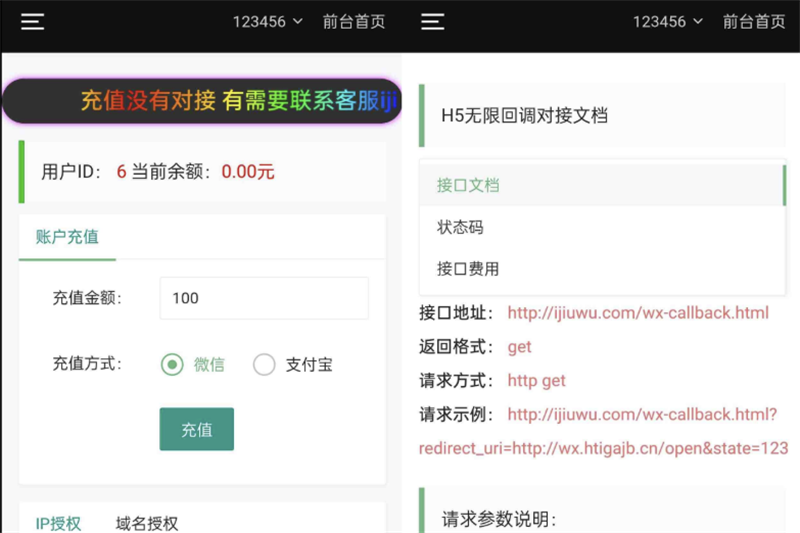Click the 用户ID value 6
The image size is (800, 533).
pos(121,172)
